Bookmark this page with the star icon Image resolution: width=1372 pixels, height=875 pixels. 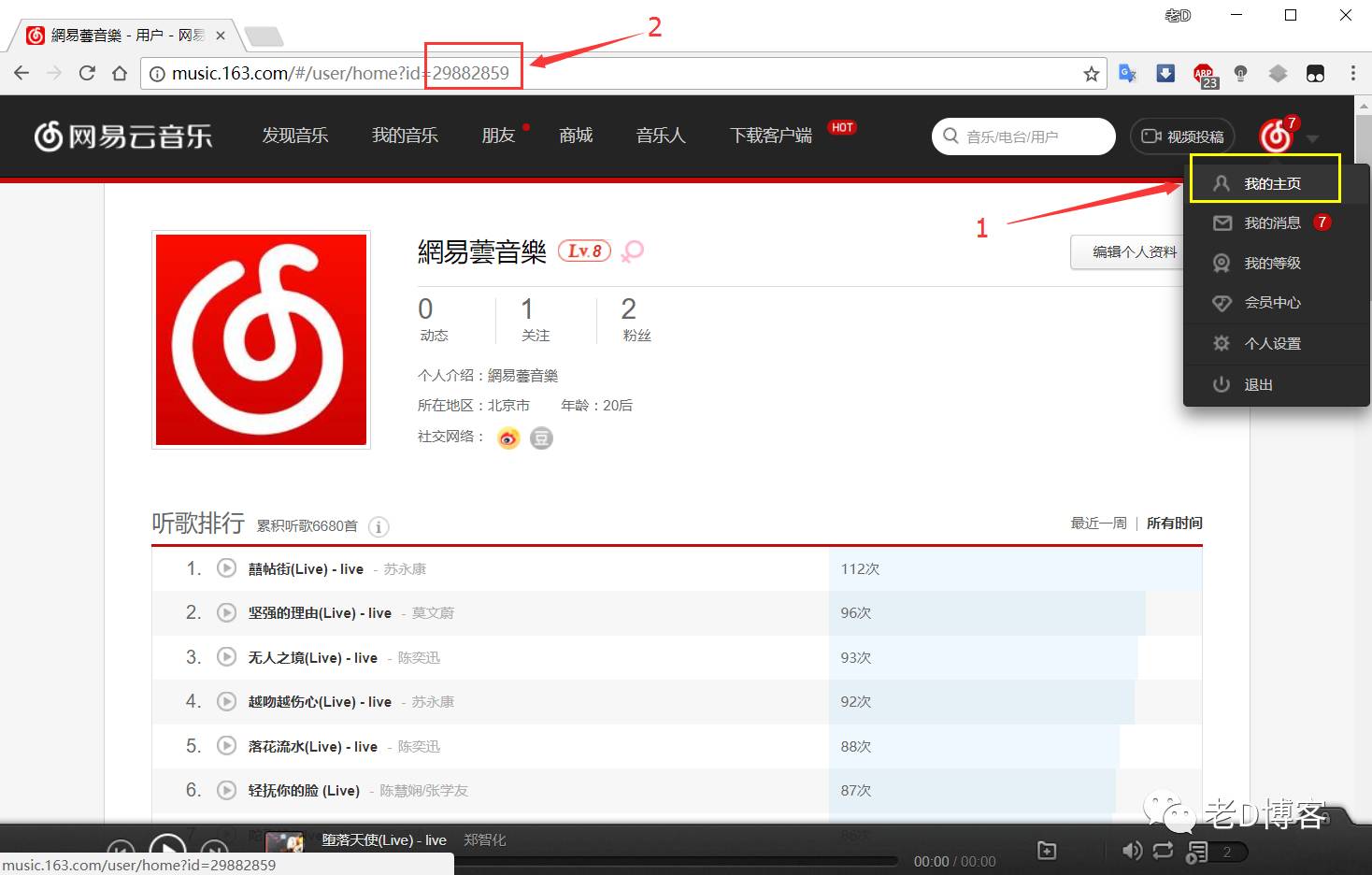click(x=1091, y=74)
